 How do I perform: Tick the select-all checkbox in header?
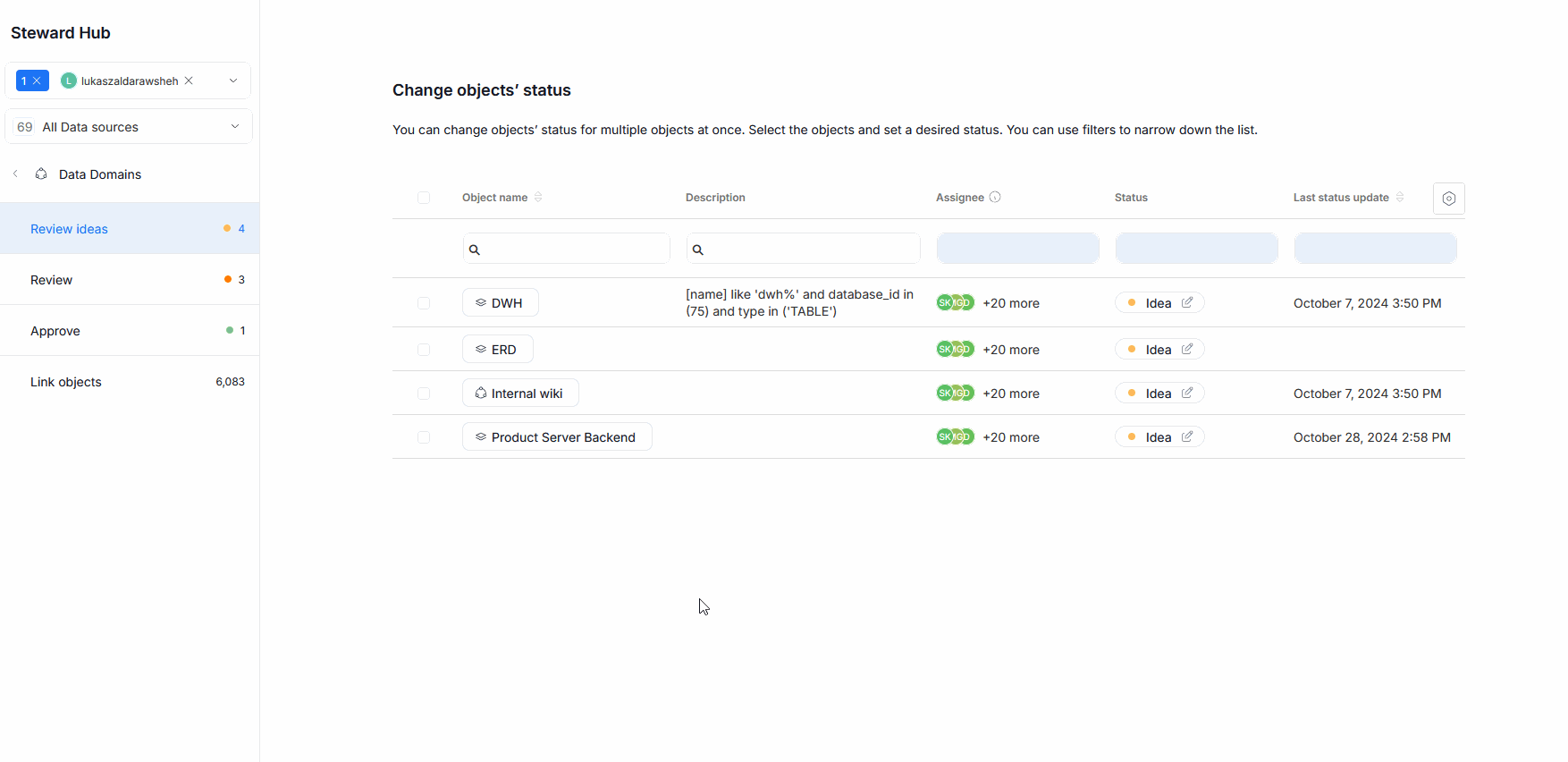[424, 198]
